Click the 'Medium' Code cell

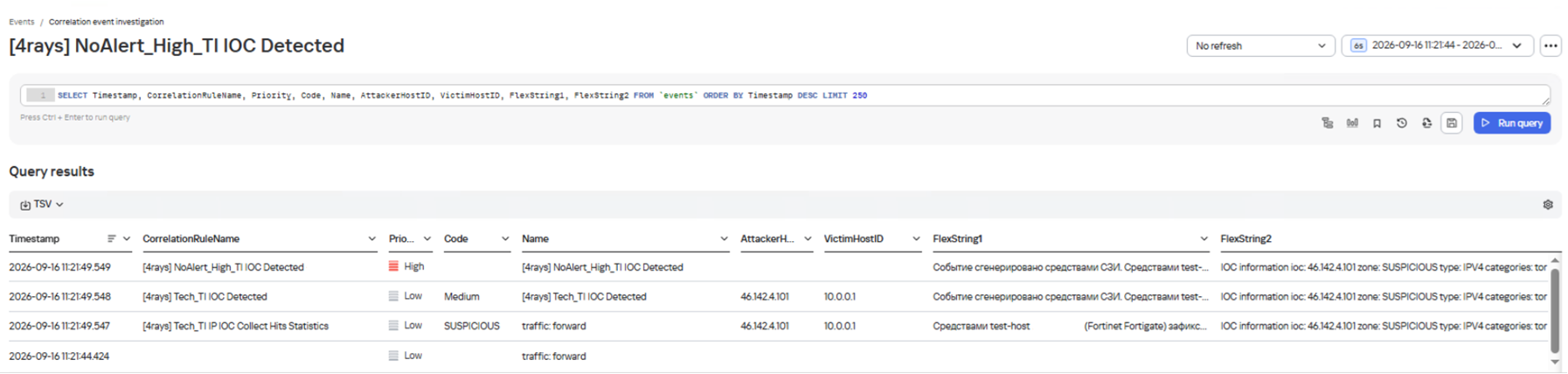click(x=461, y=297)
